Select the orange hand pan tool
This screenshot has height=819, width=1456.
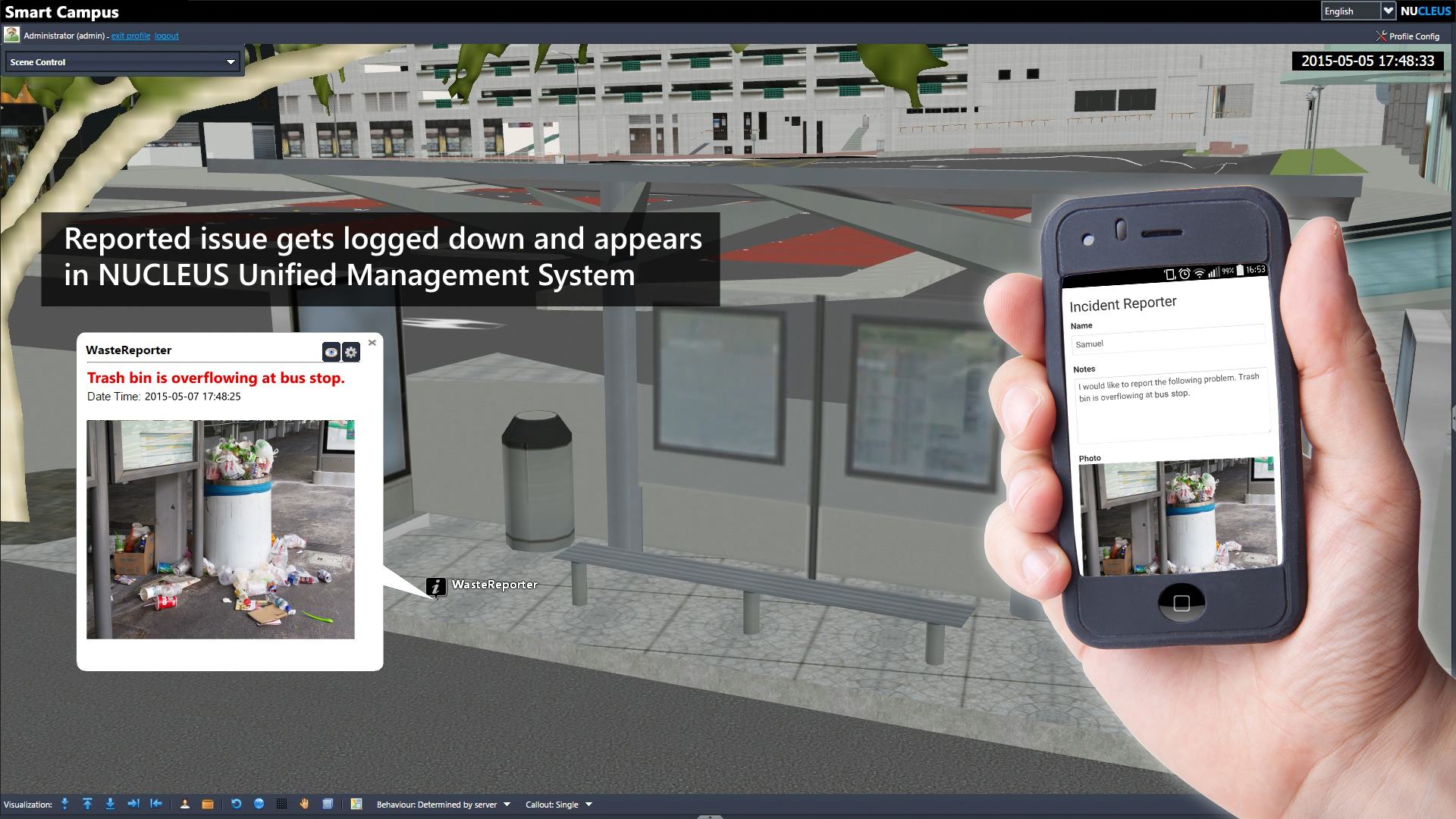click(x=305, y=804)
